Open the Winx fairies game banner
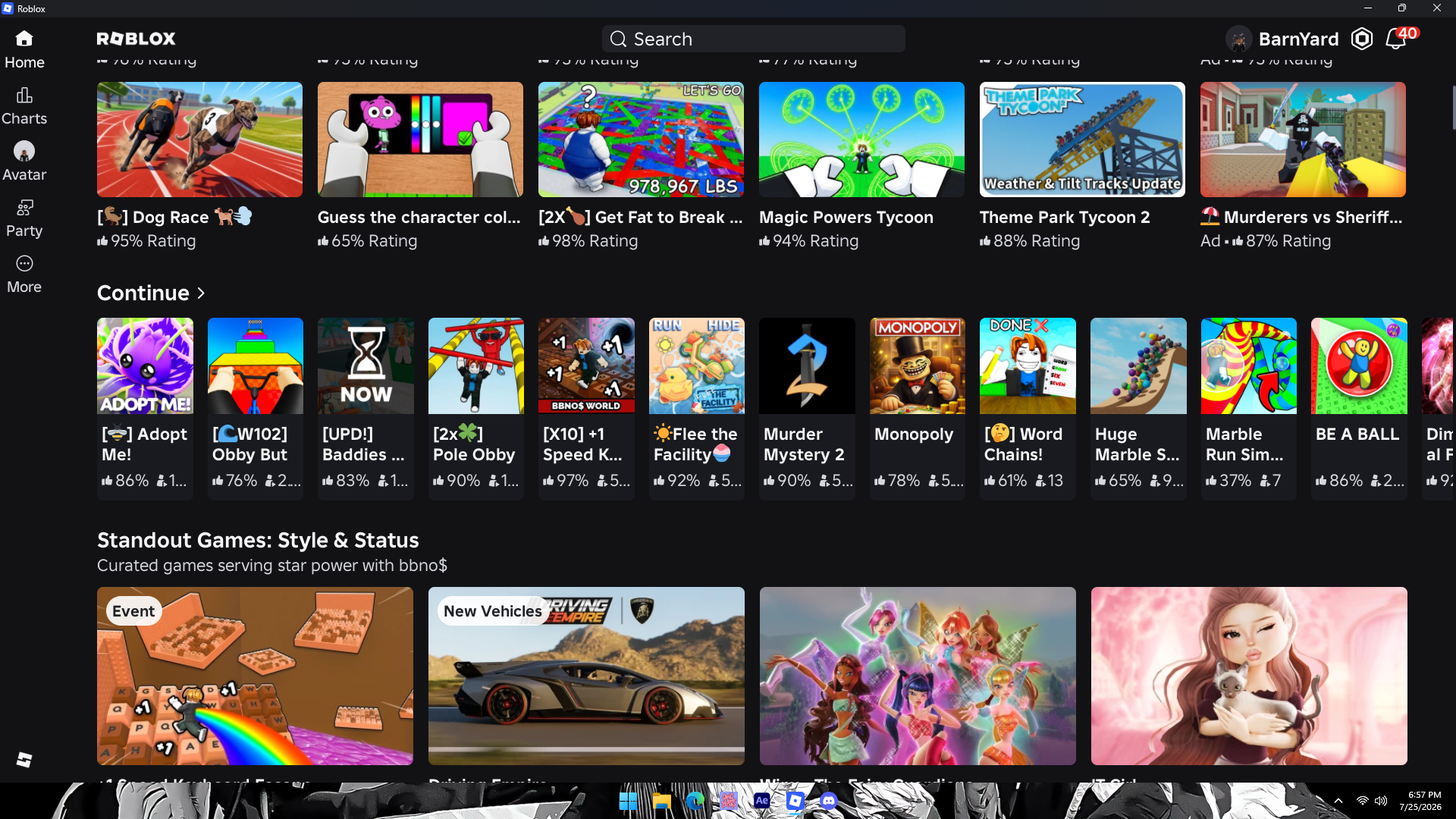Viewport: 1456px width, 819px height. (918, 676)
